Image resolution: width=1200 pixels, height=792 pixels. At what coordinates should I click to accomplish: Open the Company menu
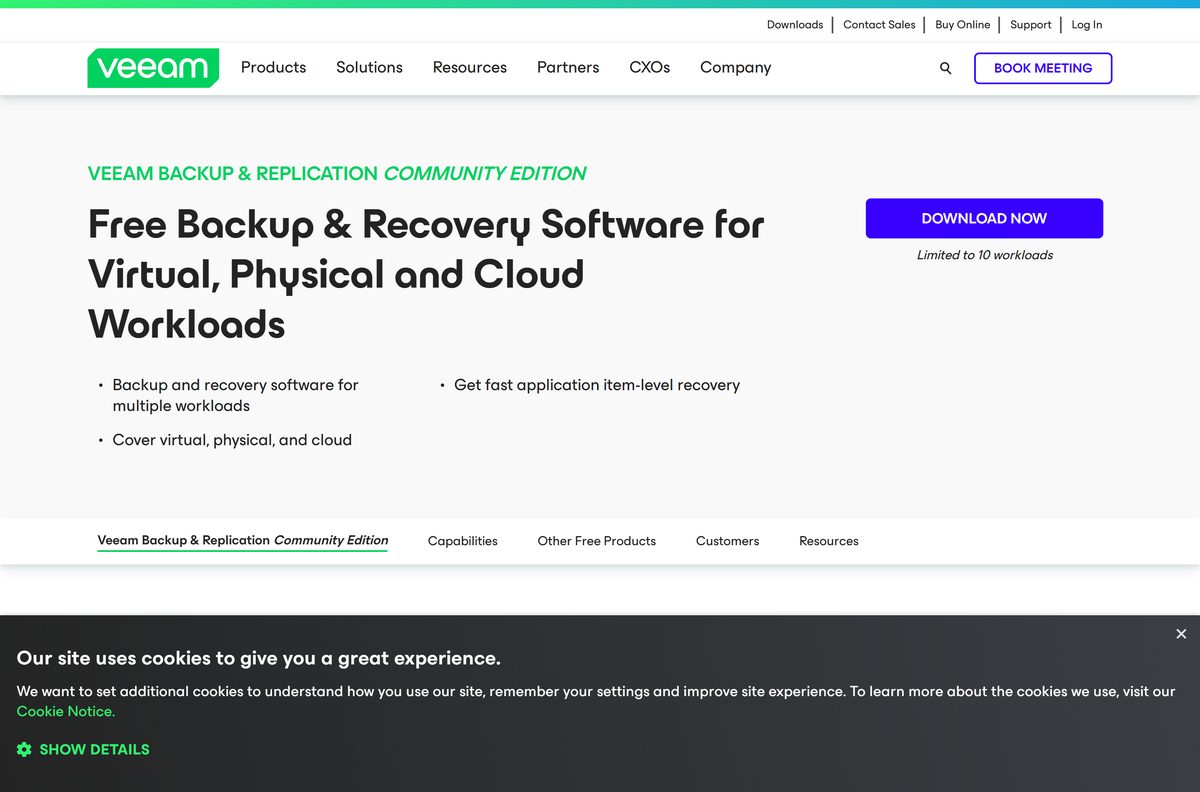735,67
